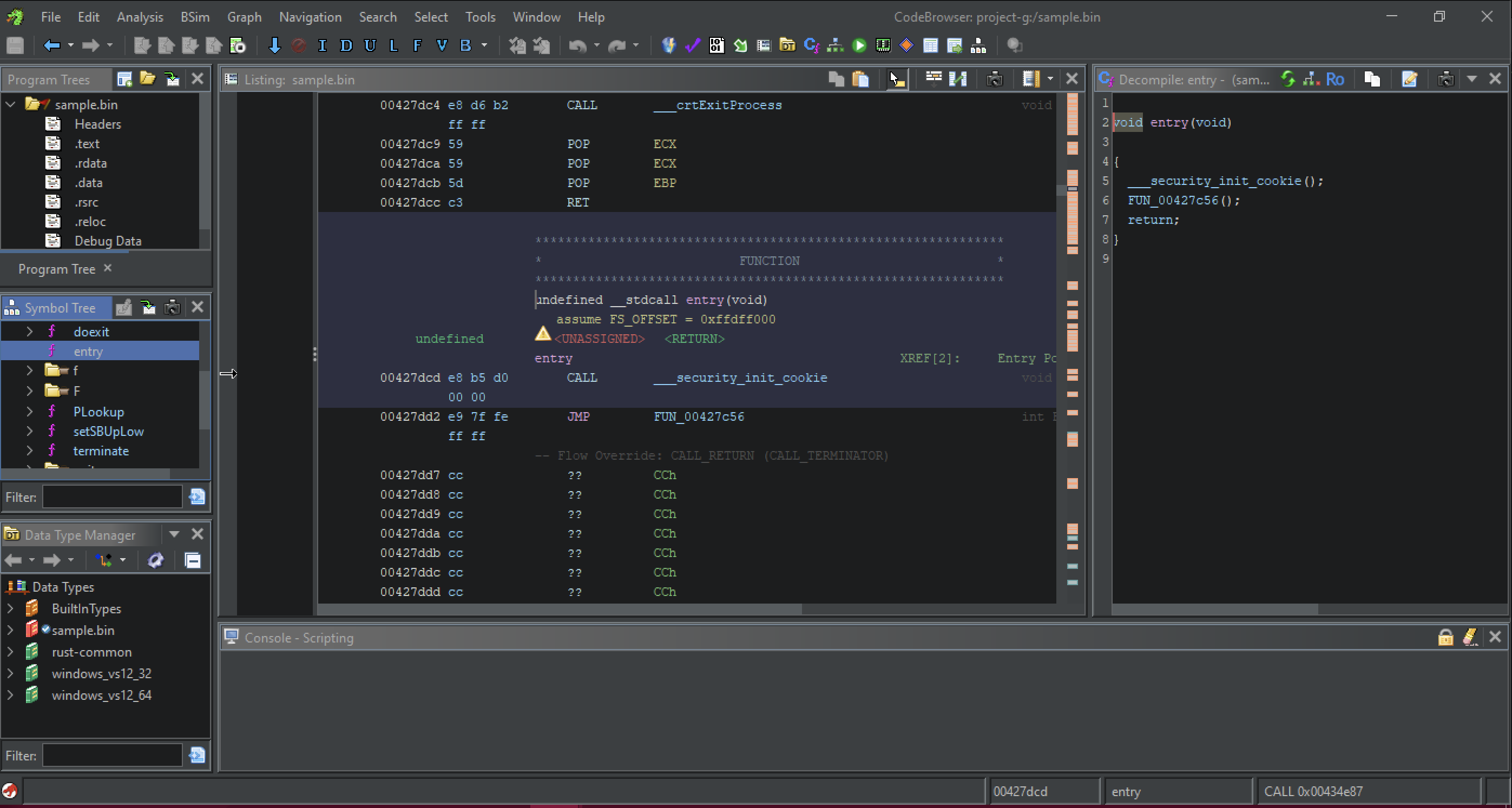Toggle the Decompile read-only 'Ro' button
Image resolution: width=1512 pixels, height=808 pixels.
pos(1334,79)
